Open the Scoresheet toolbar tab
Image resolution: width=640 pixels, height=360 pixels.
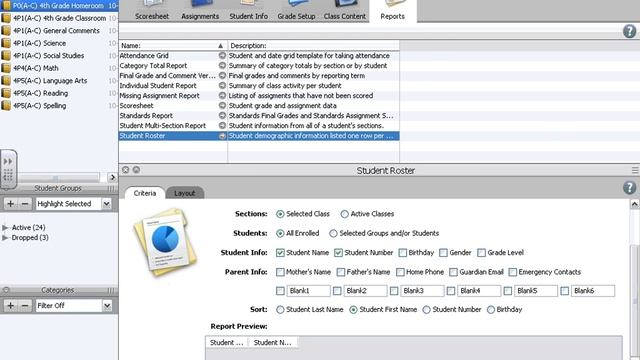[152, 11]
